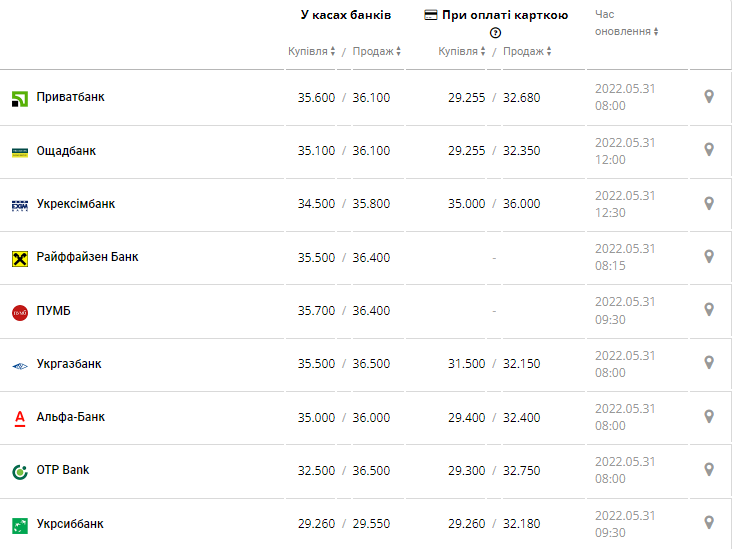Click the map pin for Ощадбанк
The image size is (732, 549).
(709, 150)
